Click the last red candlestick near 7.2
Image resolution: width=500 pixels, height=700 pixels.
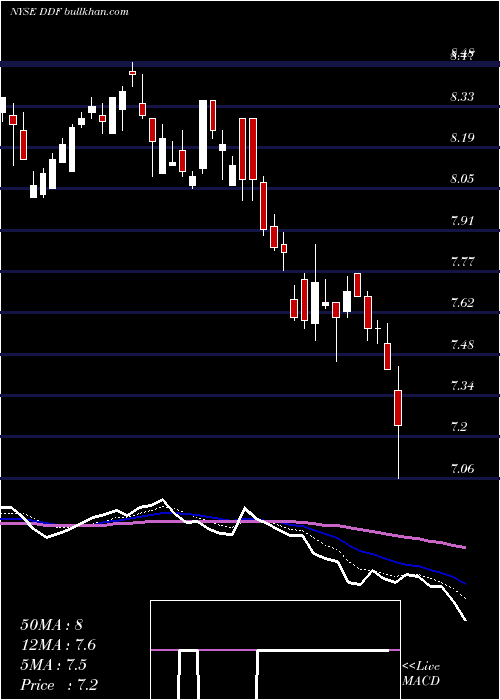pyautogui.click(x=398, y=408)
